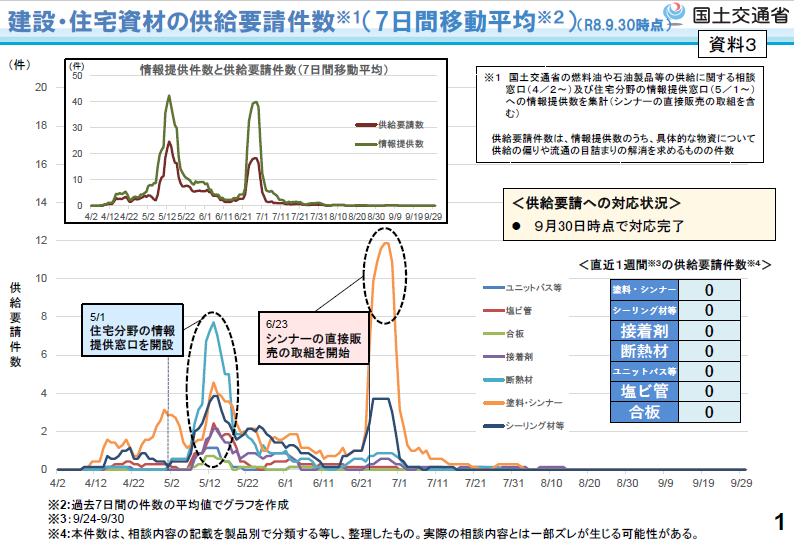The image size is (794, 550).
Task: Click the 国土交通省 emblem logo icon
Action: (673, 13)
